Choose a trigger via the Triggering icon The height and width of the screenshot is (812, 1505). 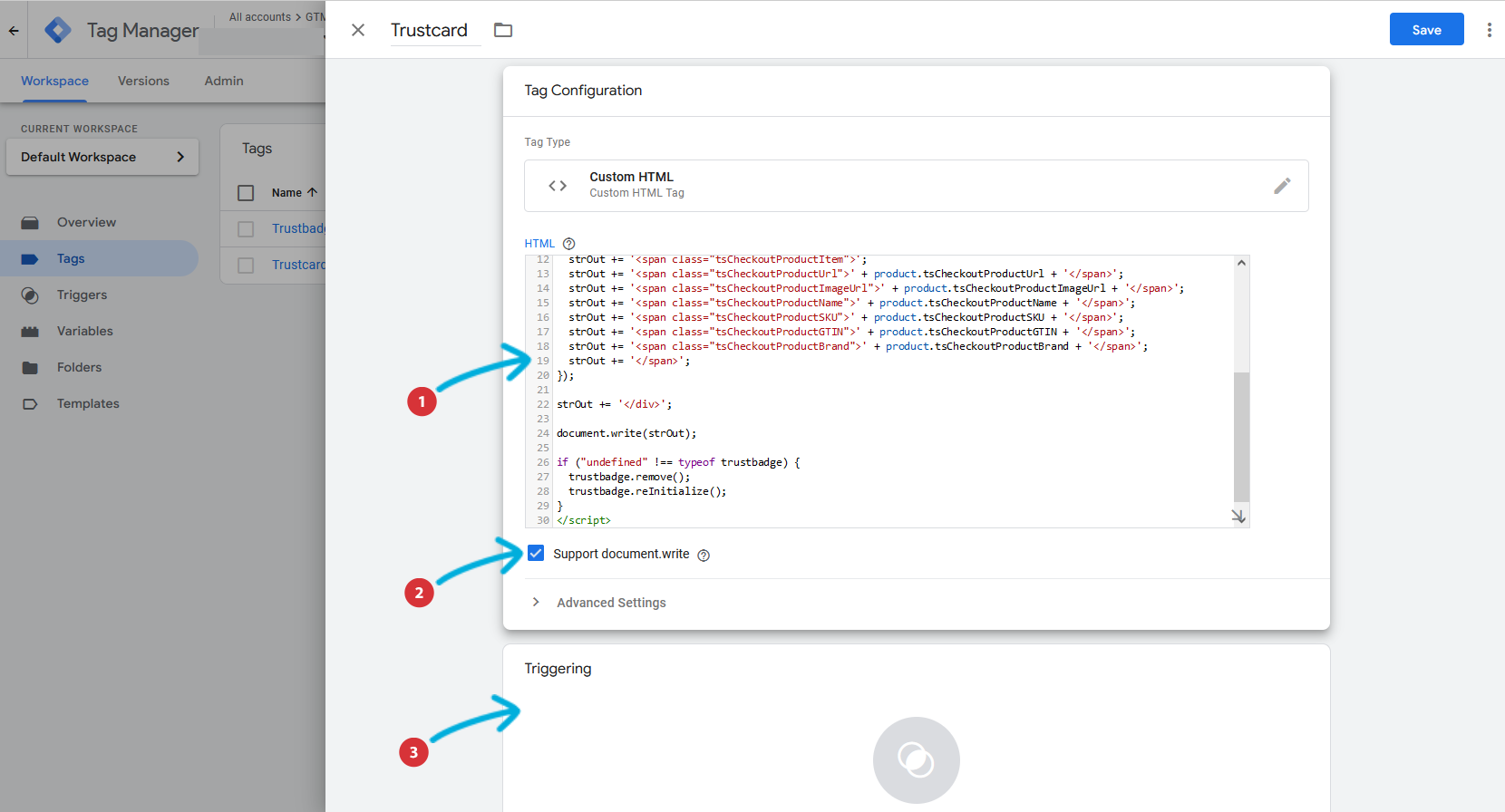[916, 759]
